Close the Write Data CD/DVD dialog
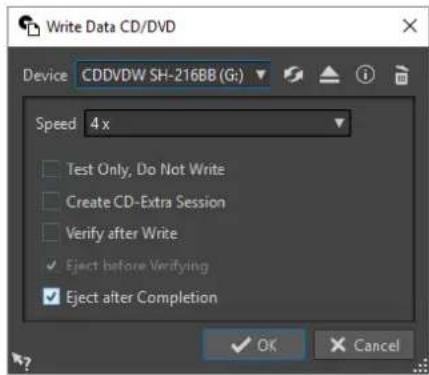This screenshot has width=429, height=375. point(410,26)
